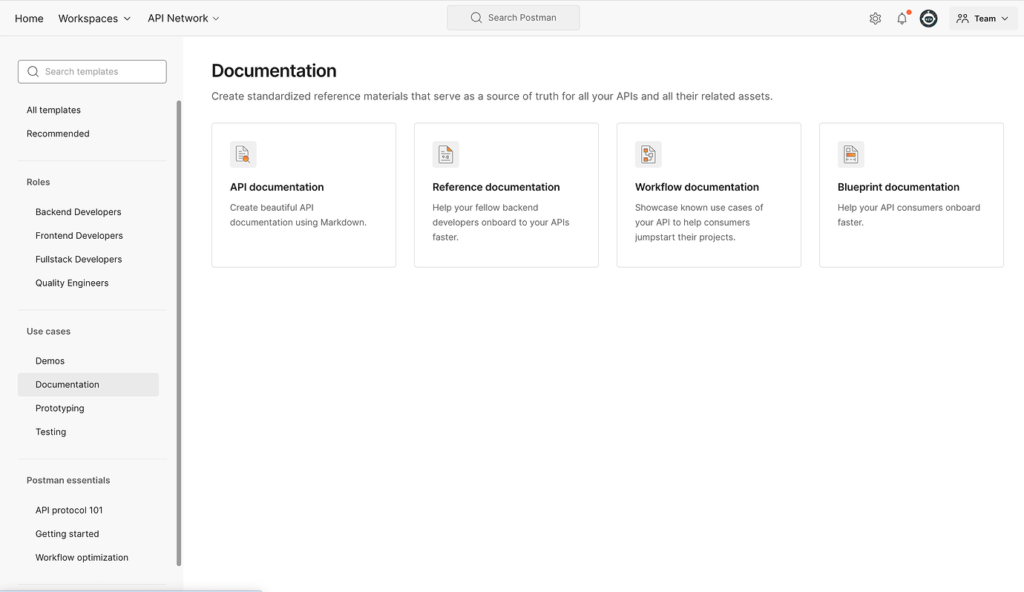Select the Quality Engineers role

(x=72, y=283)
